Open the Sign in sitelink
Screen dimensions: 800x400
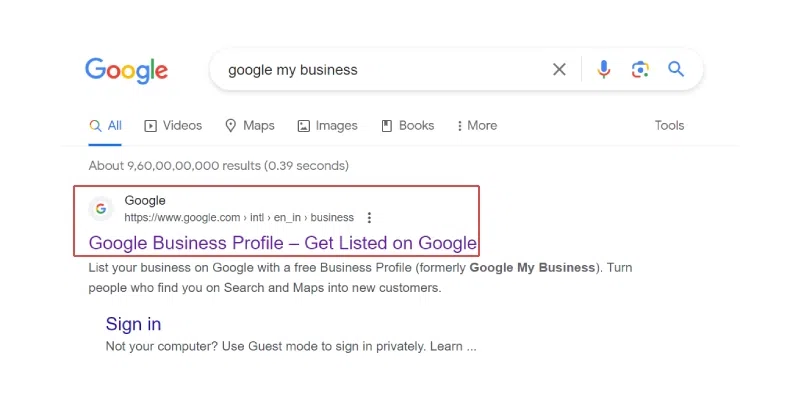tap(133, 324)
